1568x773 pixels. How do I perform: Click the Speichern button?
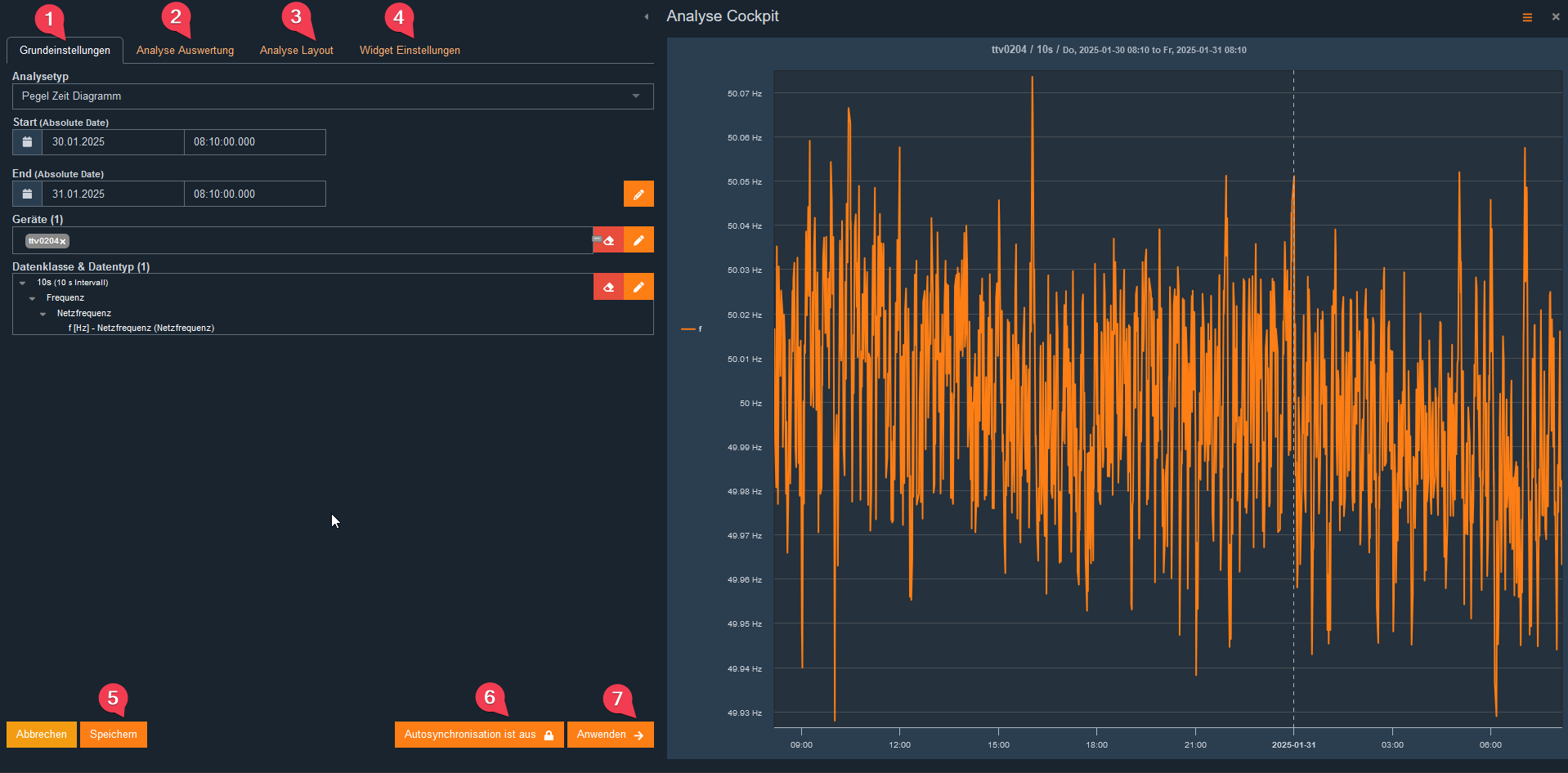[114, 735]
